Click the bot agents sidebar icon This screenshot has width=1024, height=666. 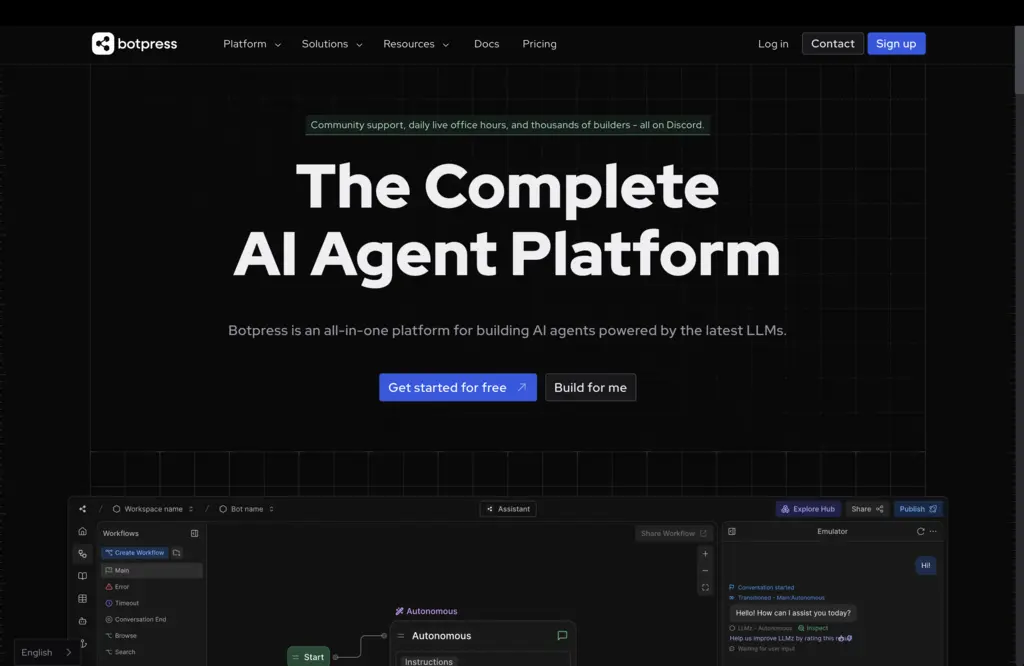(82, 621)
